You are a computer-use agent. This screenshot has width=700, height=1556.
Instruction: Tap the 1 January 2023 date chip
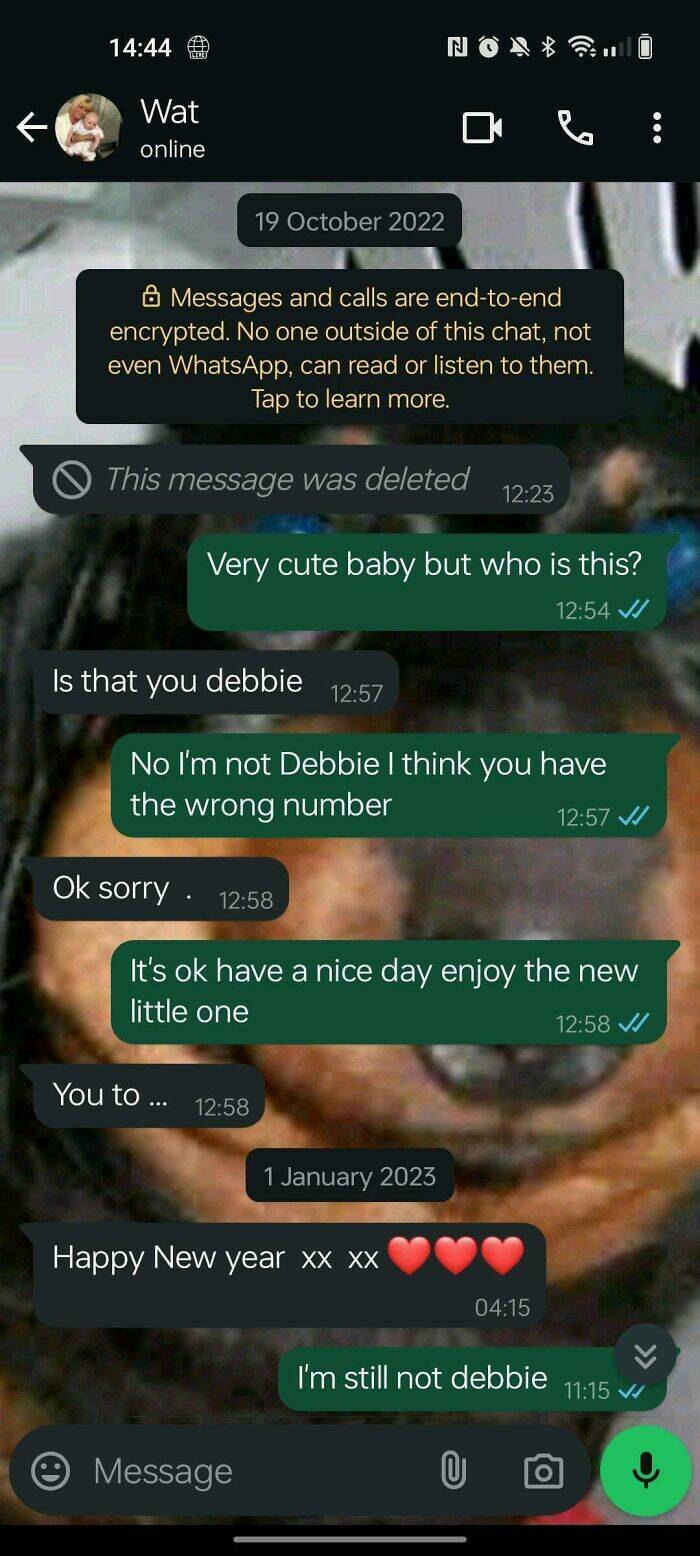[x=350, y=1175]
